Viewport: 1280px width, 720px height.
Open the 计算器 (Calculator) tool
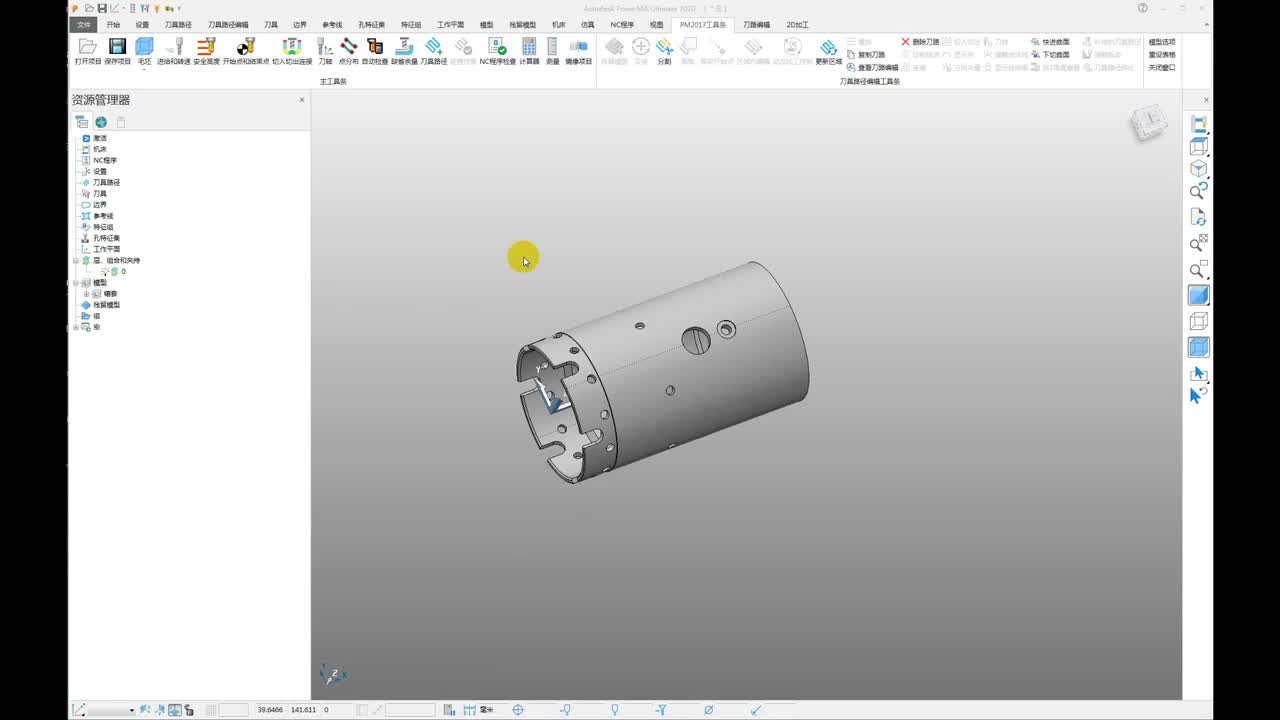(x=529, y=51)
